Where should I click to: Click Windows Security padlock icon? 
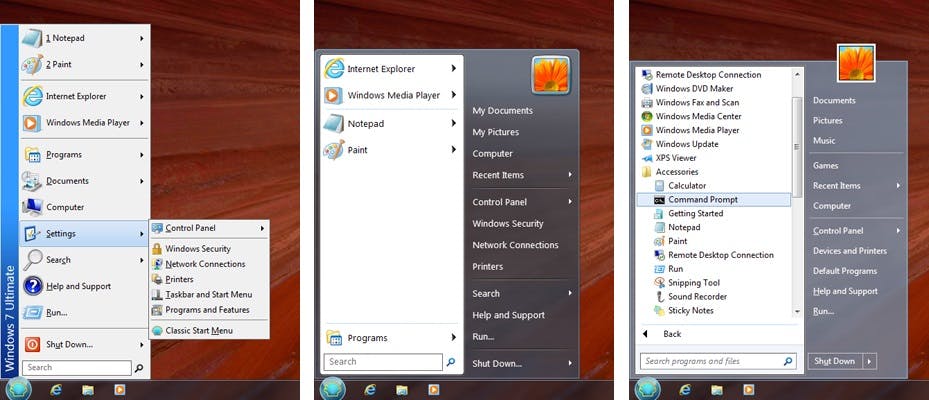[157, 249]
